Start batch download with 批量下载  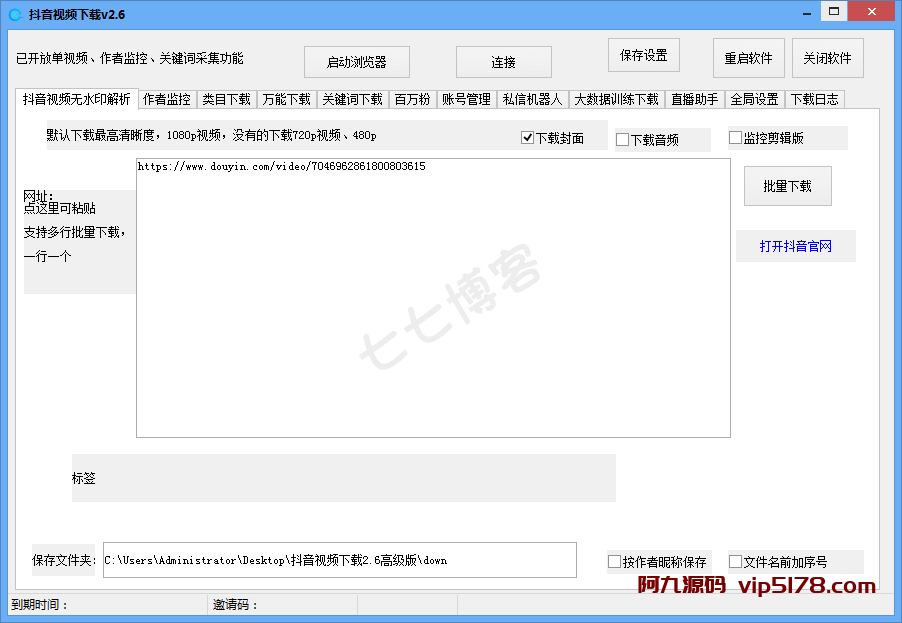pos(788,186)
